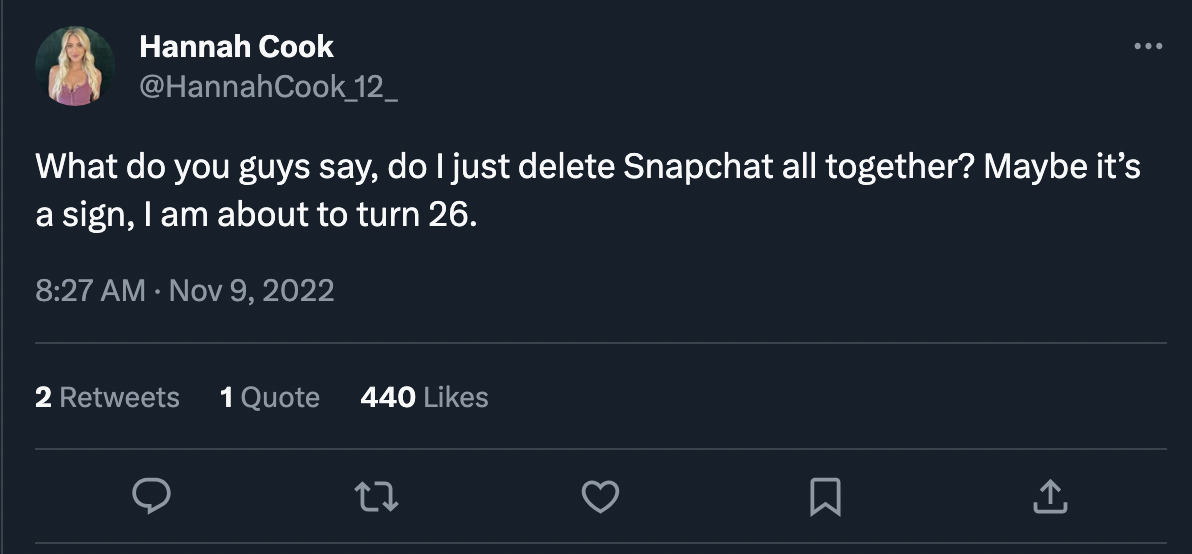Screen dimensions: 1192x554
Task: Click the @HannahCook_12_ handle
Action: click(268, 87)
